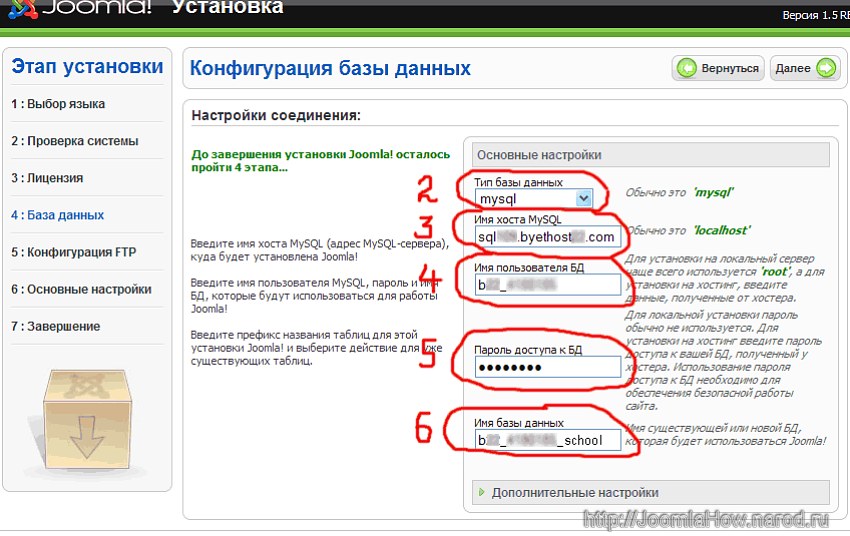Click the green back arrow icon
The width and height of the screenshot is (850, 536).
click(x=686, y=68)
